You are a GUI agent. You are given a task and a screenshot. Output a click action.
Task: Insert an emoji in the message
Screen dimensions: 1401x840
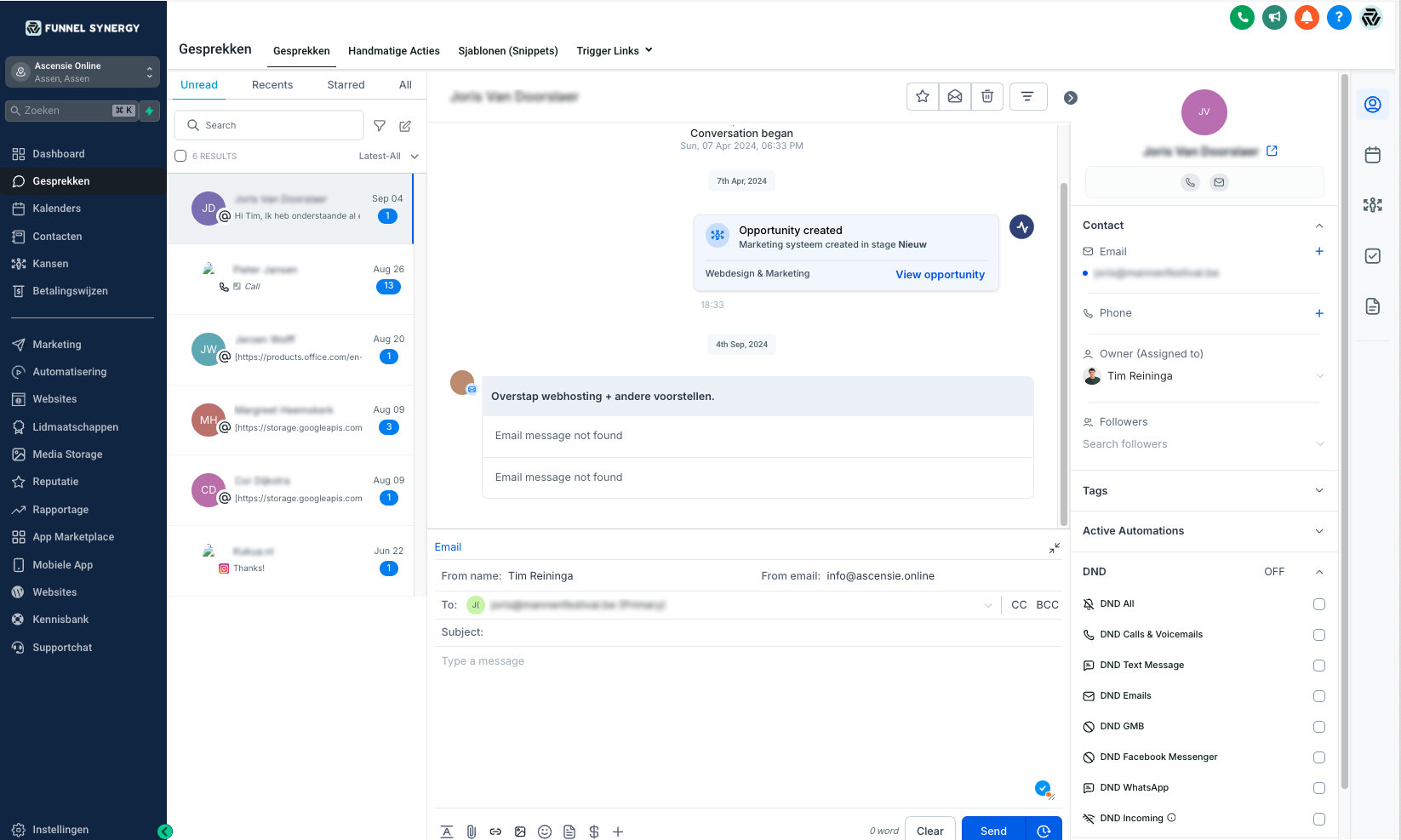pos(545,831)
